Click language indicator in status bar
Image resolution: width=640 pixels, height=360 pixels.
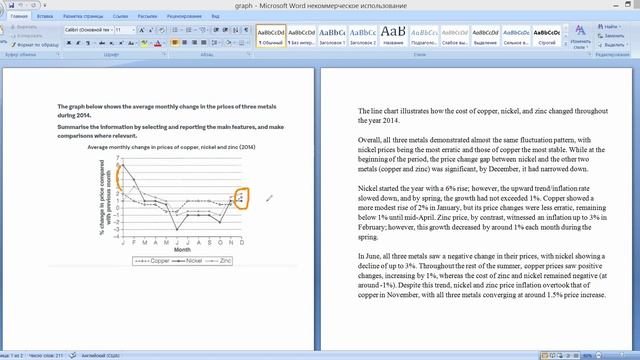pyautogui.click(x=100, y=356)
